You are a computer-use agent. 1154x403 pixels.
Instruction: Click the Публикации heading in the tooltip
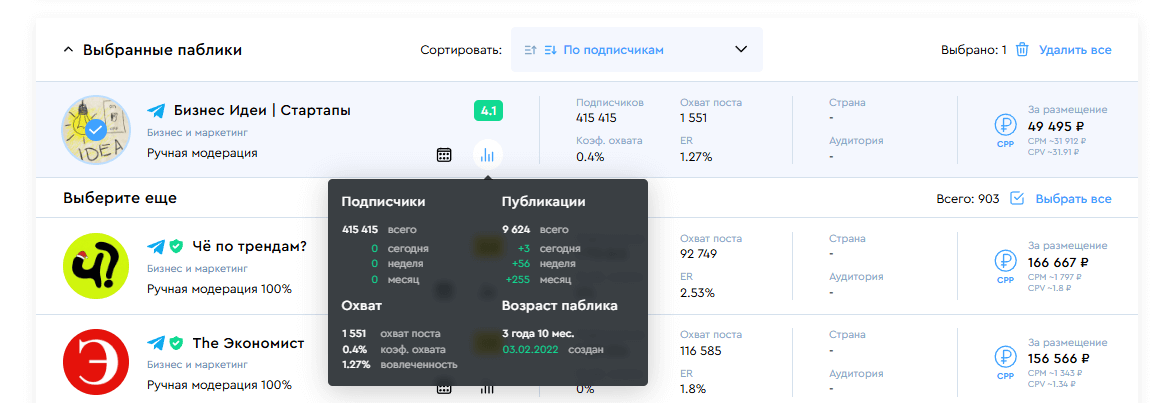point(544,202)
